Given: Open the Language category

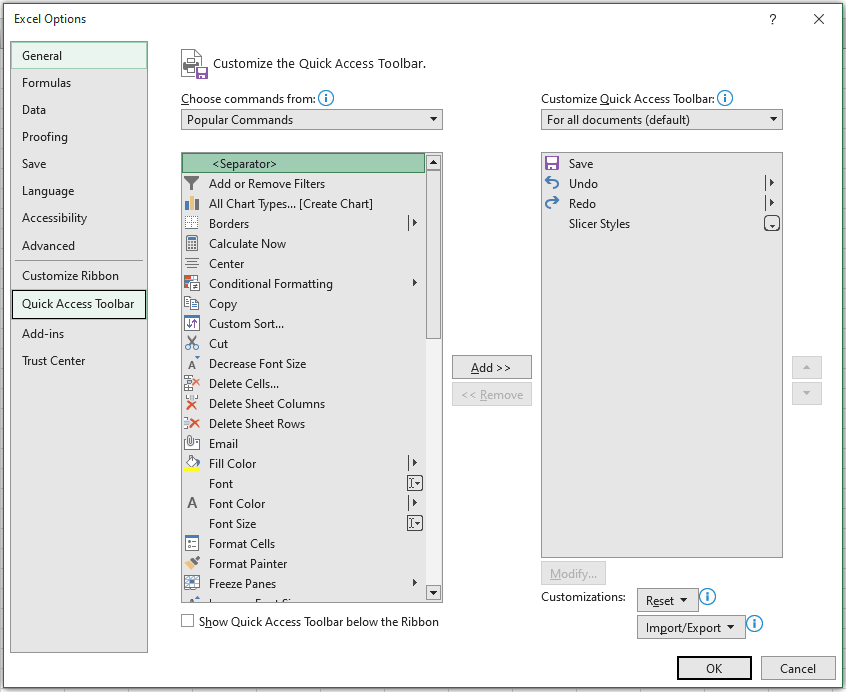Looking at the screenshot, I should pyautogui.click(x=79, y=191).
